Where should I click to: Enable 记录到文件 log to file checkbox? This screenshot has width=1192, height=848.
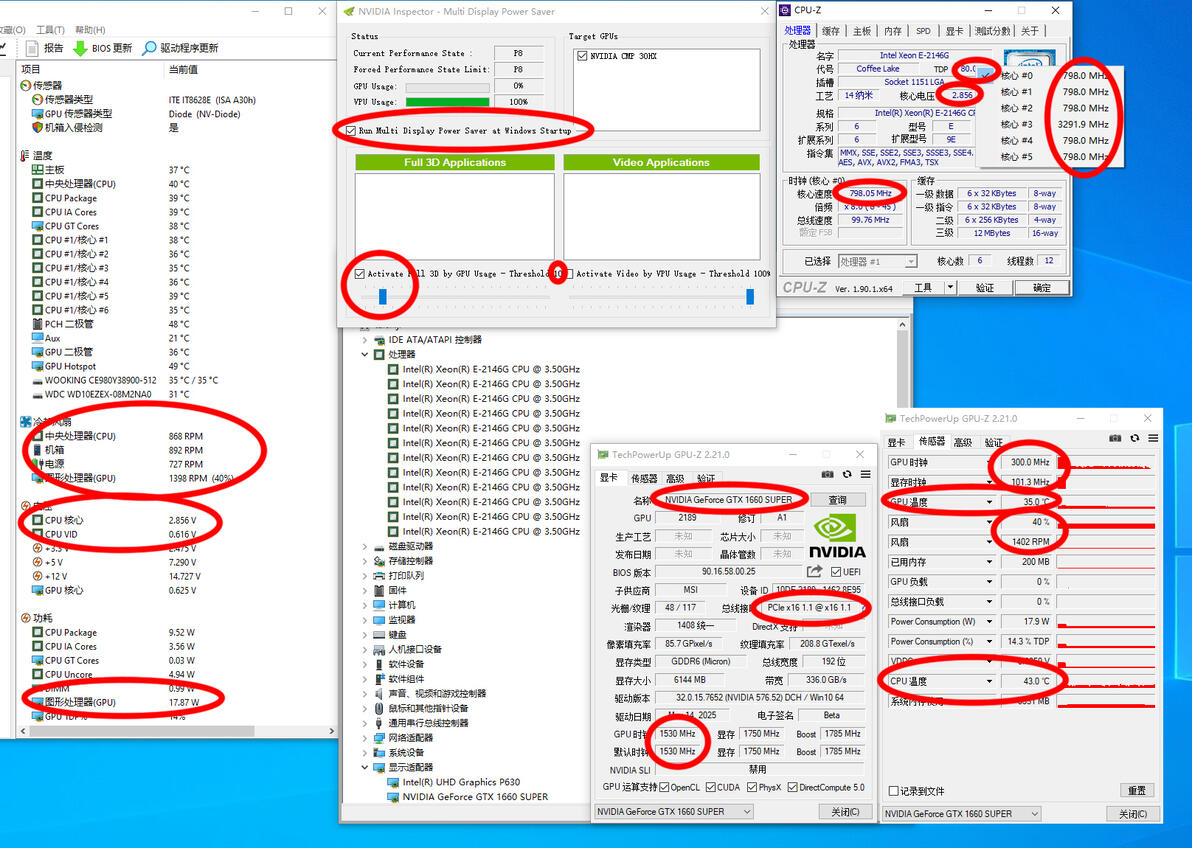pyautogui.click(x=894, y=791)
